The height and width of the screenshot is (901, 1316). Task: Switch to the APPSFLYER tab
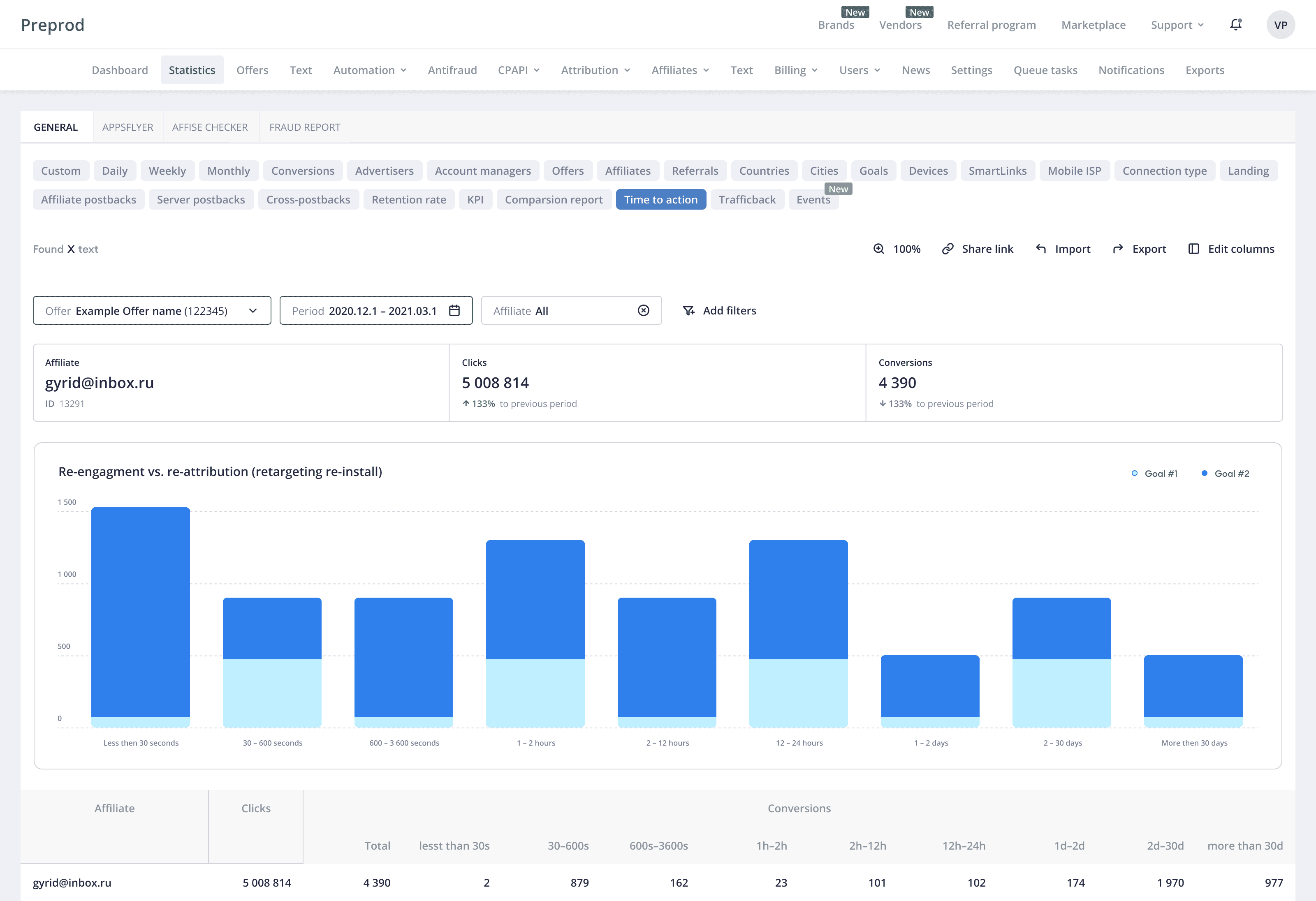127,127
